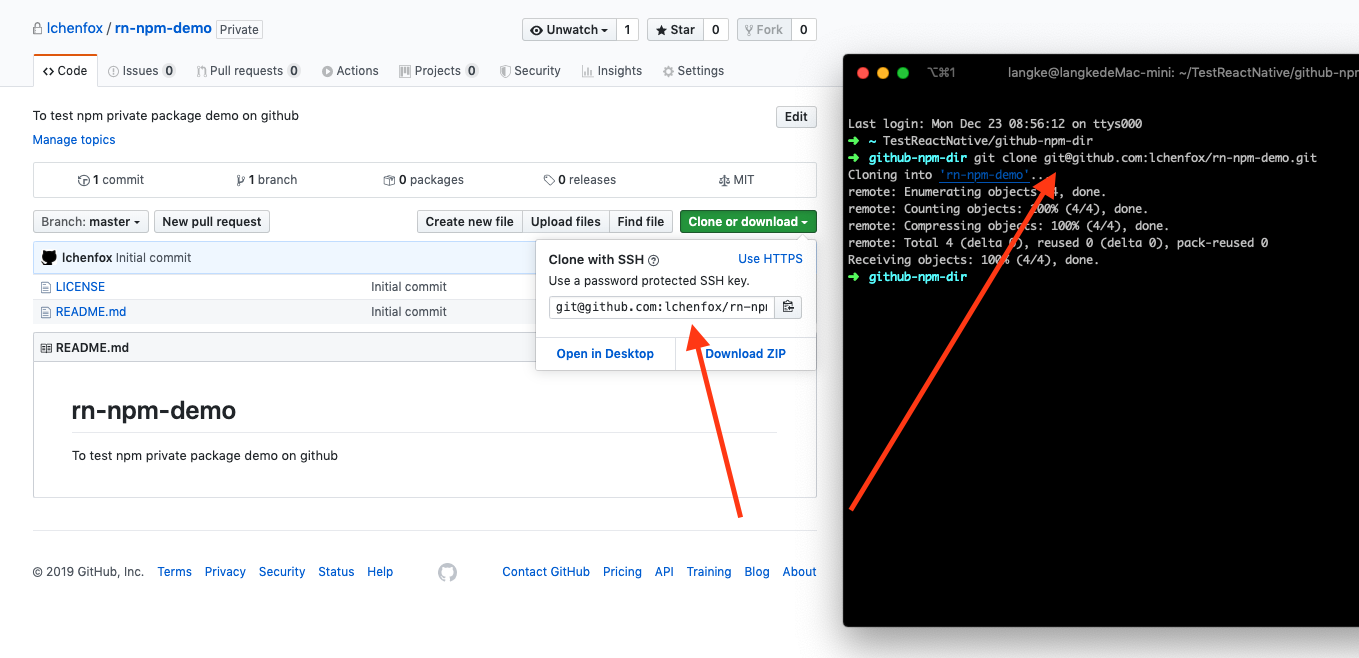The height and width of the screenshot is (658, 1359).
Task: Open repository Settings tab
Action: 693,71
